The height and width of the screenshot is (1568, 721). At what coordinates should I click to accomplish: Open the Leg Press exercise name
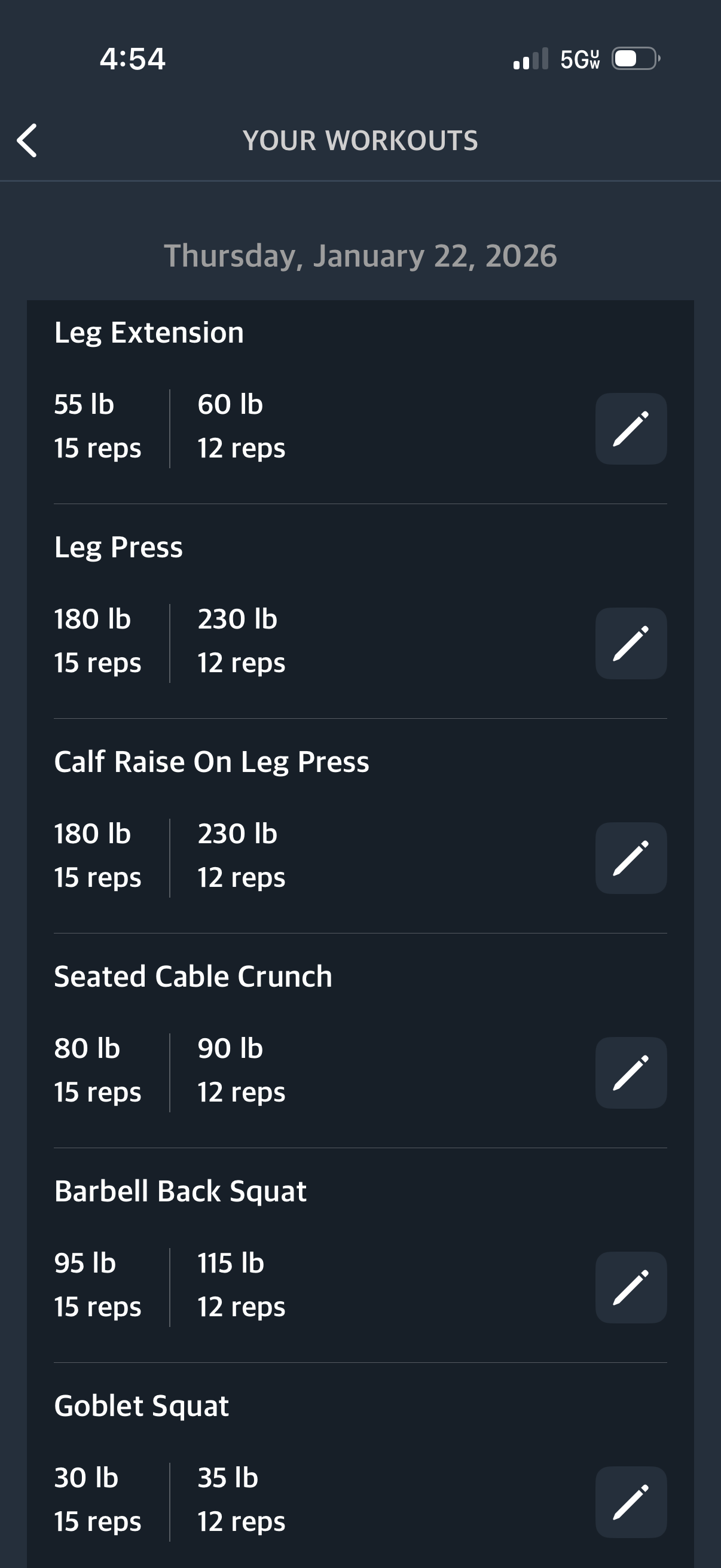tap(118, 547)
